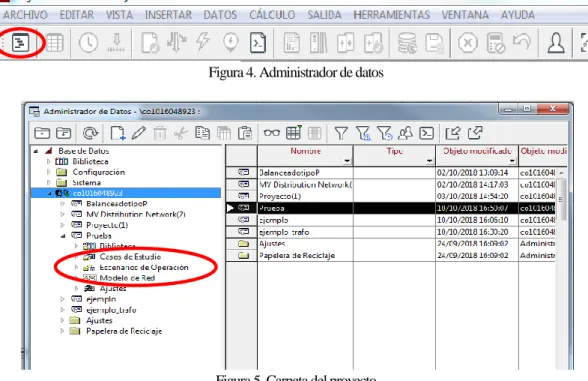This screenshot has width=588, height=381.
Task: Open the clock date/time icon in main toolbar
Action: tap(88, 42)
